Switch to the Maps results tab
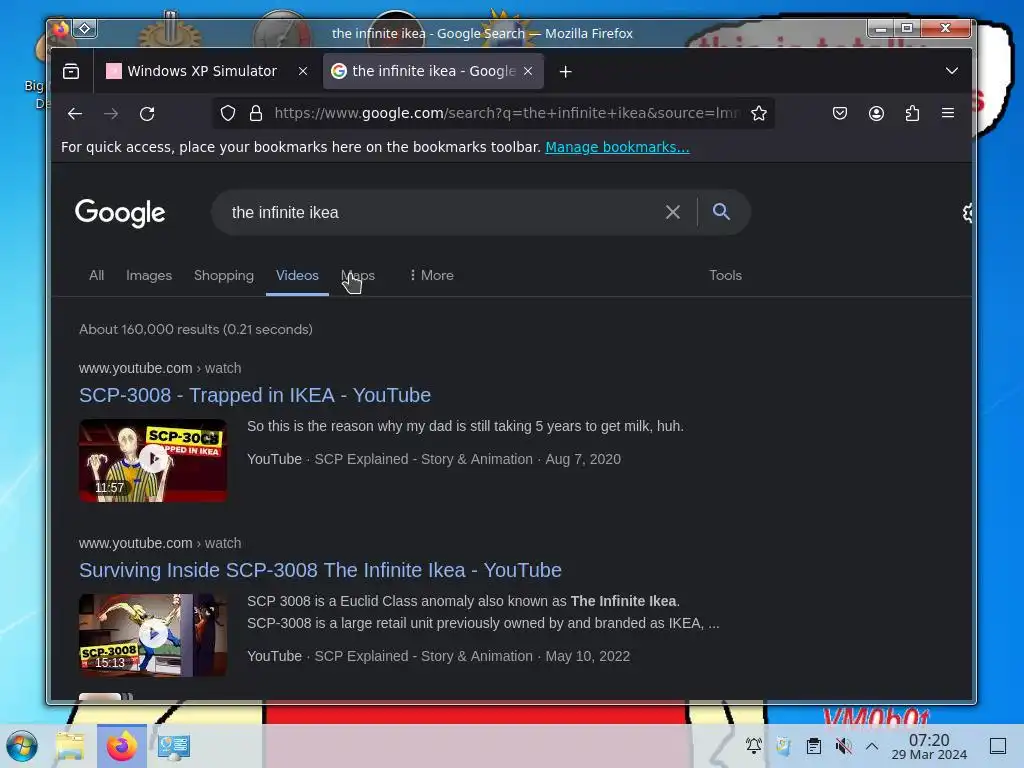The image size is (1024, 768). pyautogui.click(x=358, y=275)
